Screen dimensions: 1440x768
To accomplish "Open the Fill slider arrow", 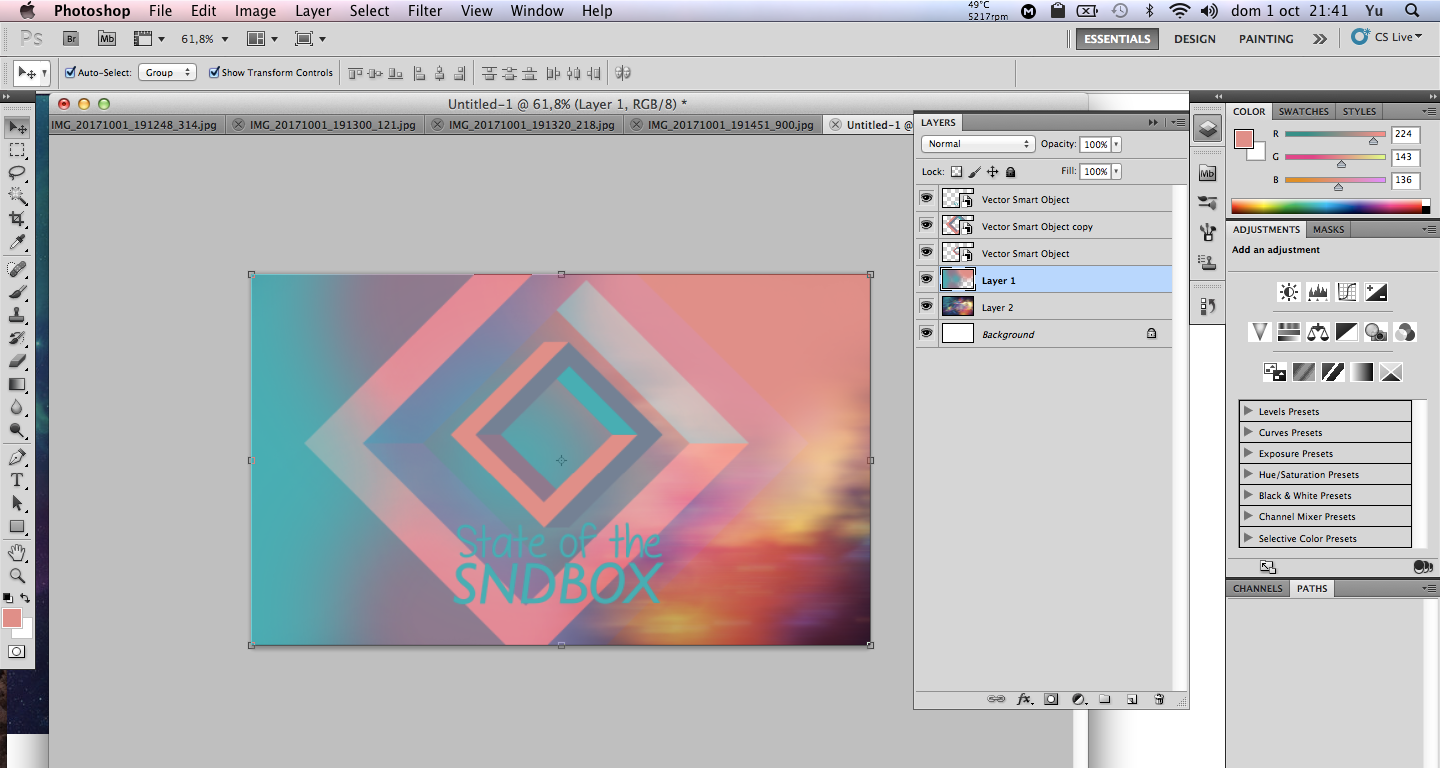I will (x=1116, y=172).
